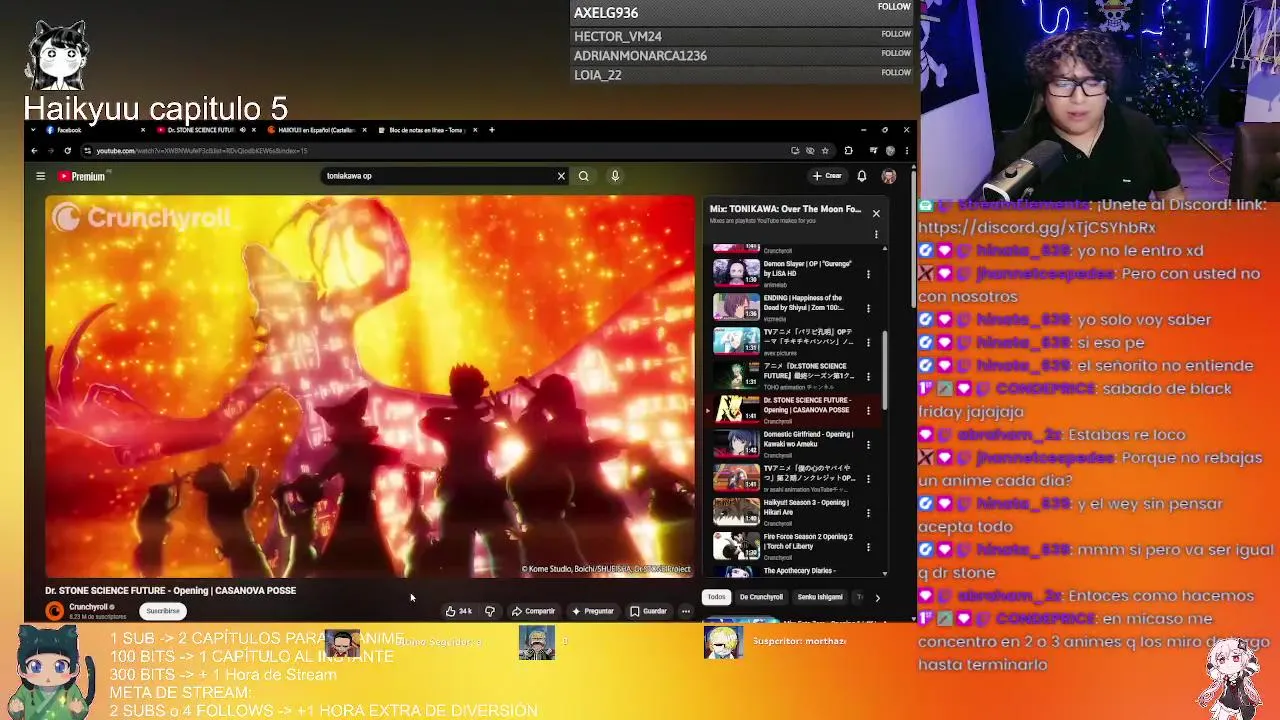Show more filter chips with right chevron
The width and height of the screenshot is (1280, 720).
[x=877, y=598]
